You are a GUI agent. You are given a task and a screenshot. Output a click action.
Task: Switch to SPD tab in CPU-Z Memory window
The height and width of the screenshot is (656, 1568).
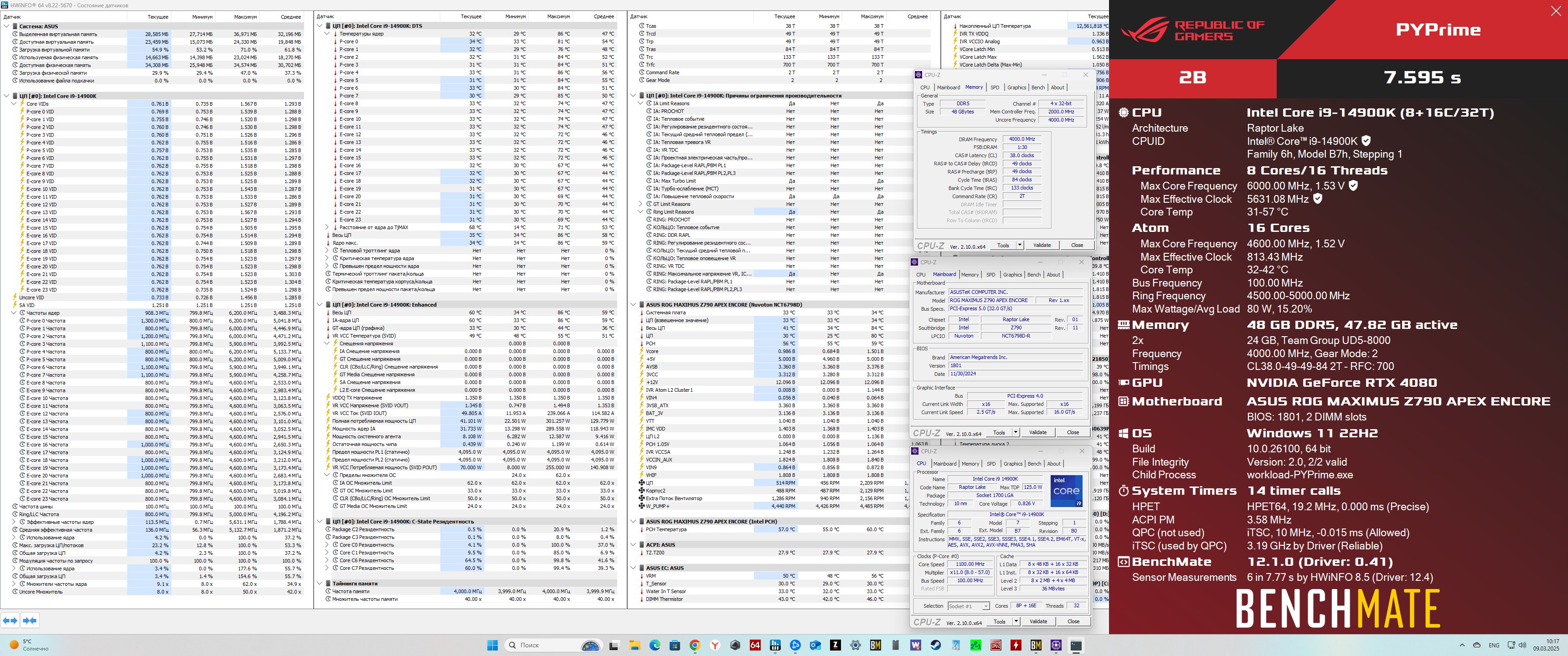pos(995,87)
